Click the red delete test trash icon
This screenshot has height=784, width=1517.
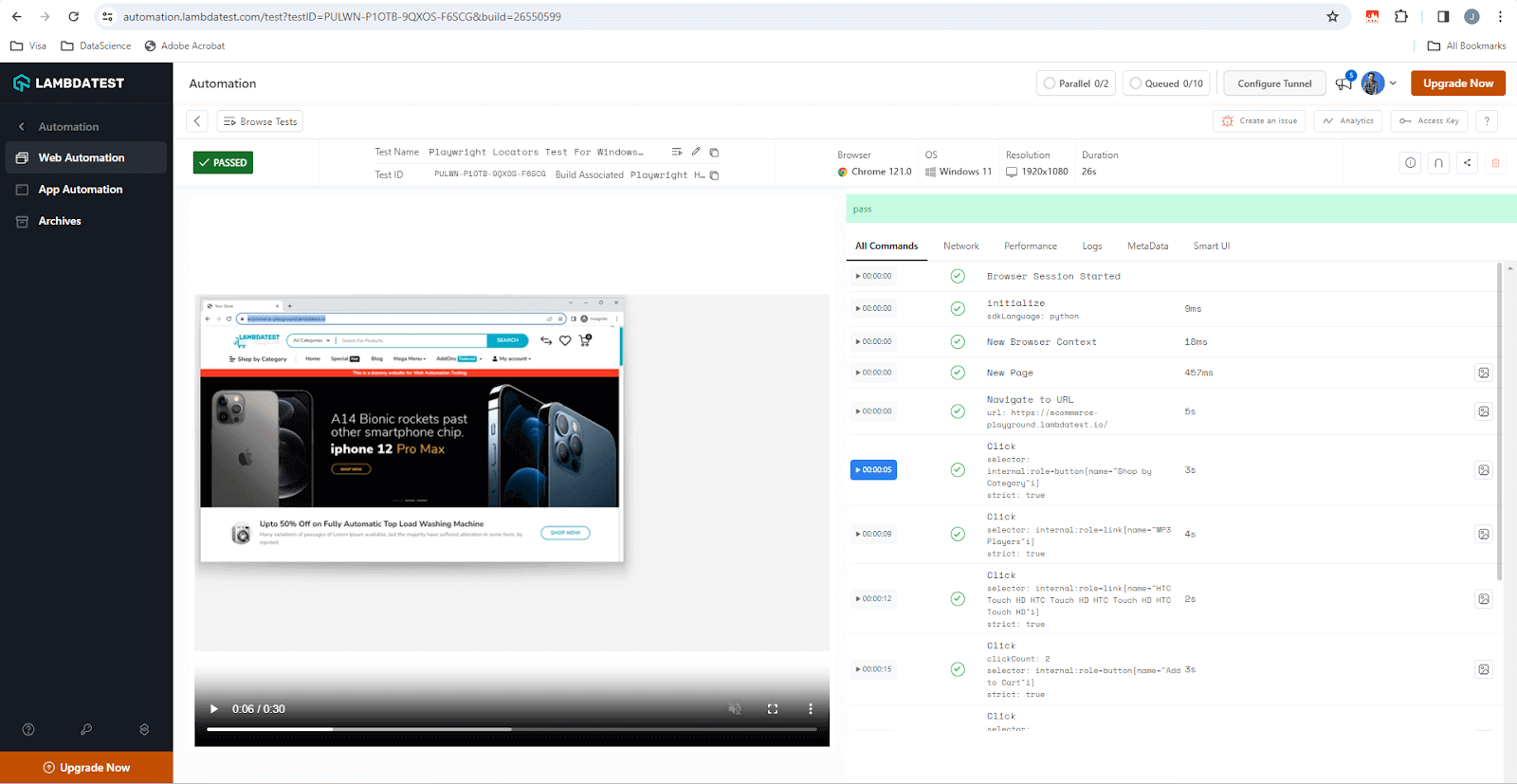coord(1495,163)
